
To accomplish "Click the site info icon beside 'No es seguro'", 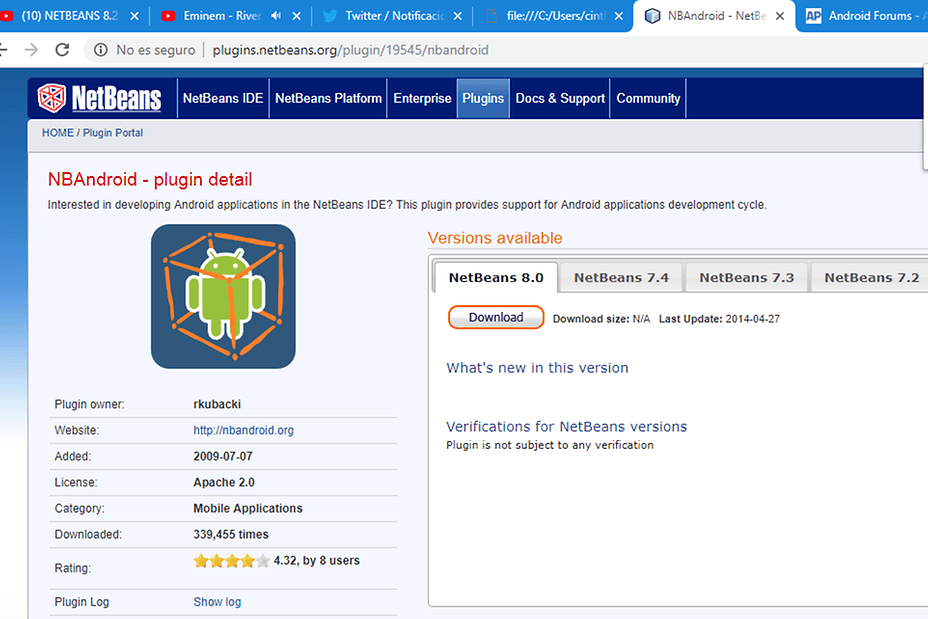I will 101,50.
